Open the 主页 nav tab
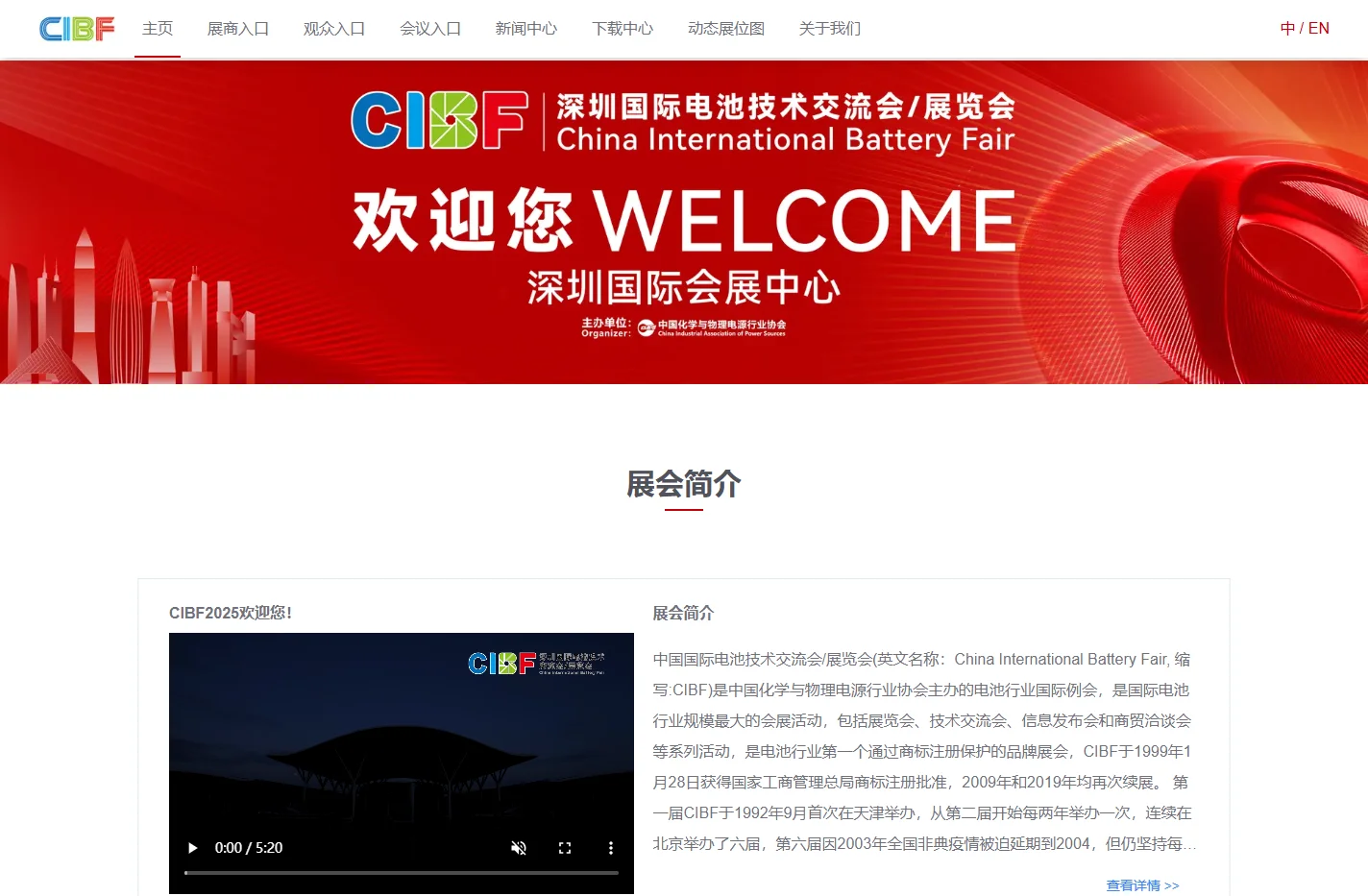 tap(158, 29)
